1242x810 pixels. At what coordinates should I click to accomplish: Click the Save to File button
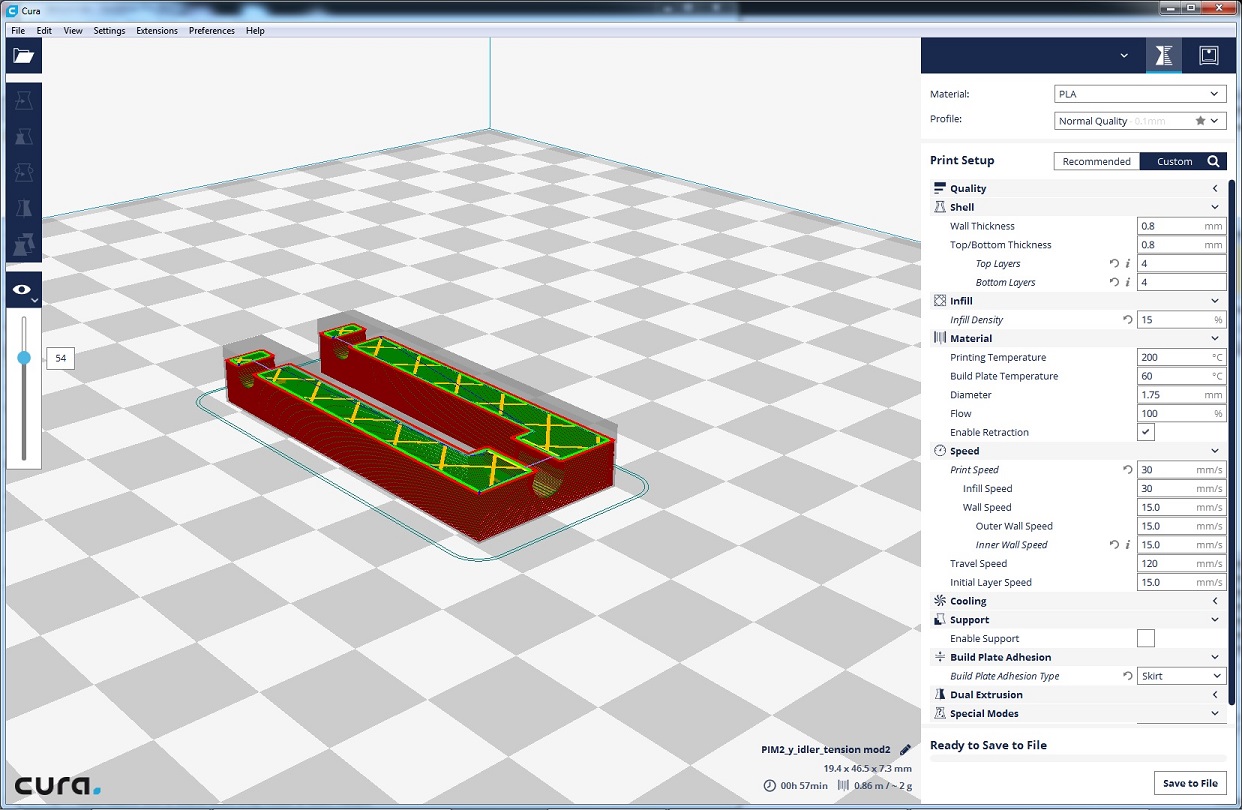1190,783
